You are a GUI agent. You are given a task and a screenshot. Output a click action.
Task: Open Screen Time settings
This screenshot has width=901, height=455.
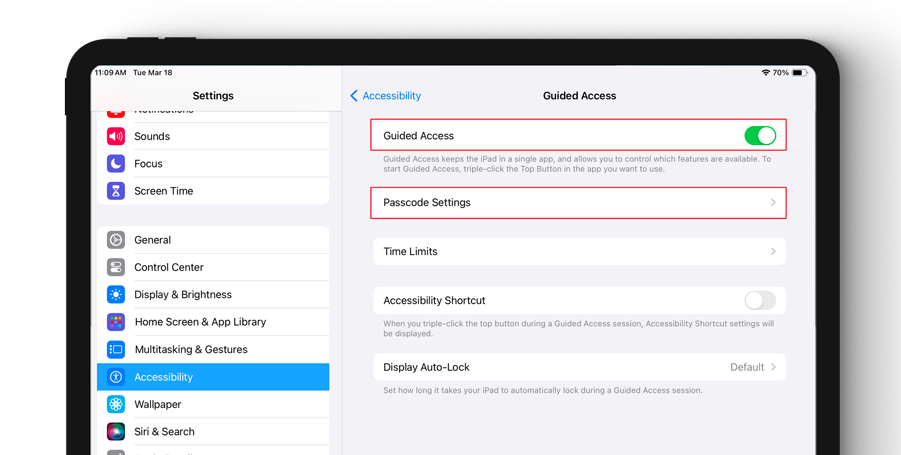(213, 191)
